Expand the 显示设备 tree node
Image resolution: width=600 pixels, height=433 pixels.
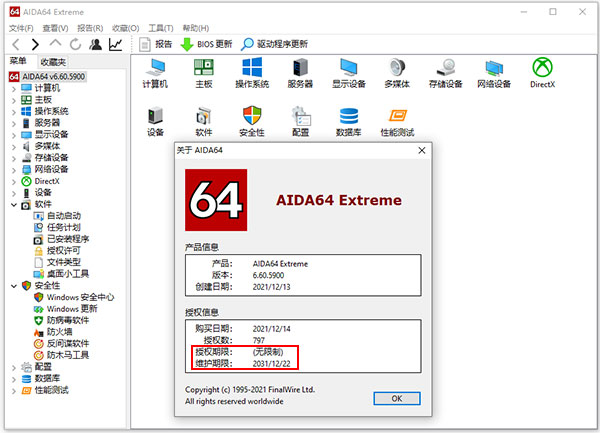14,135
